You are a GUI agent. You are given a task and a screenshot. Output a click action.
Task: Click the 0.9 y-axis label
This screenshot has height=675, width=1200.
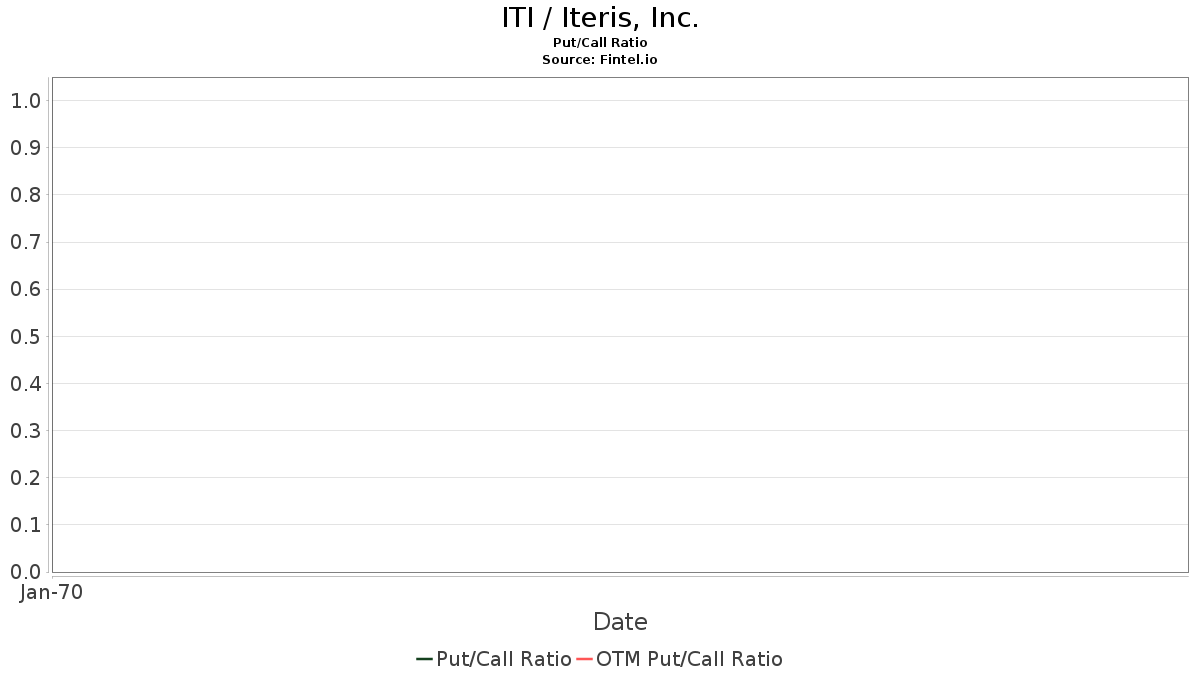(25, 148)
